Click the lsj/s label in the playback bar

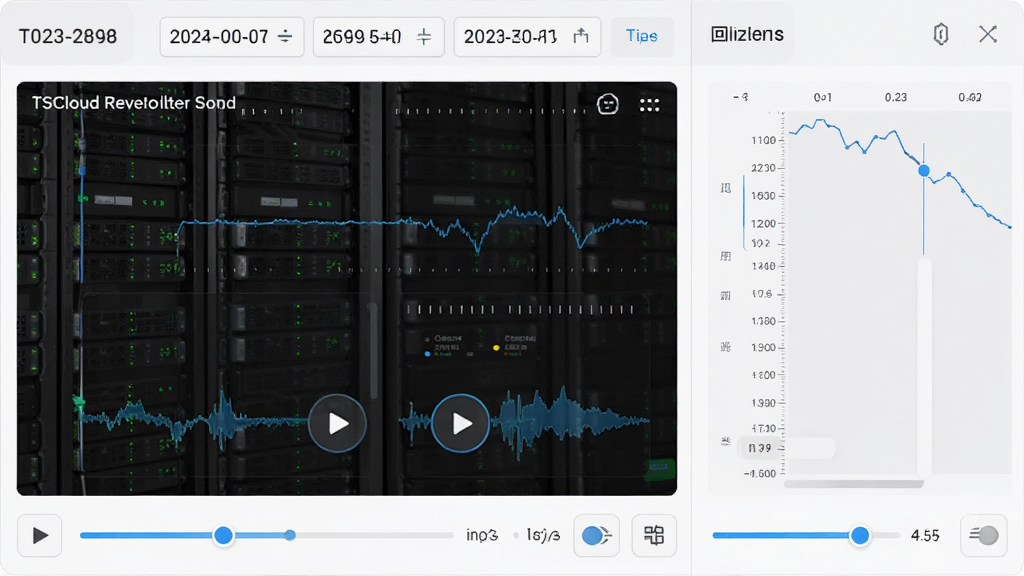(x=543, y=536)
